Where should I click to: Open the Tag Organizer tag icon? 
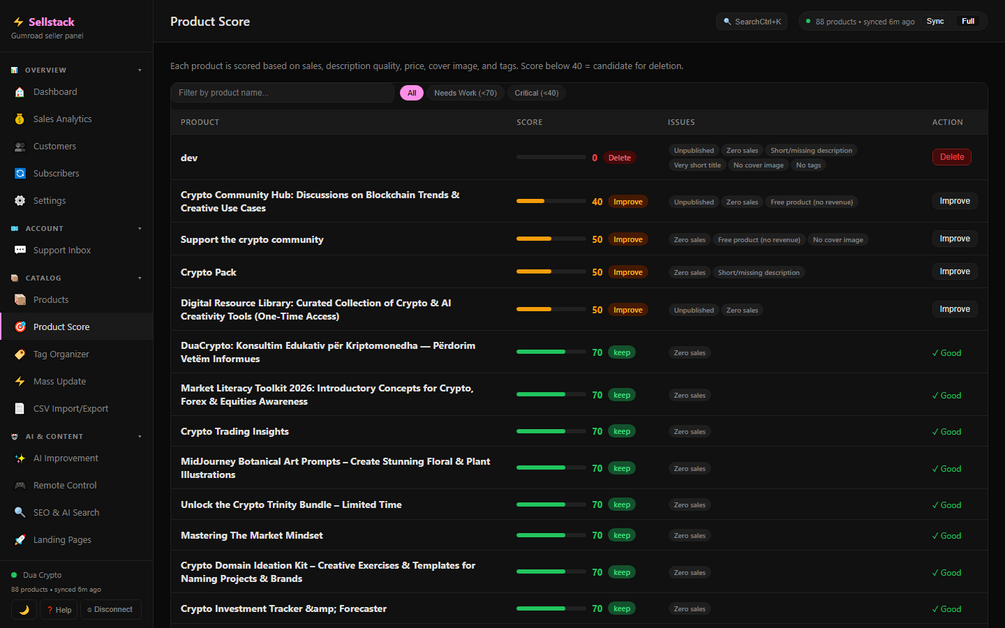click(x=20, y=354)
